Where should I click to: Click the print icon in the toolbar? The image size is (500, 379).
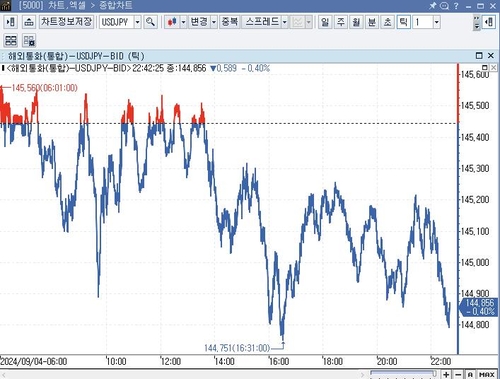pos(29,22)
